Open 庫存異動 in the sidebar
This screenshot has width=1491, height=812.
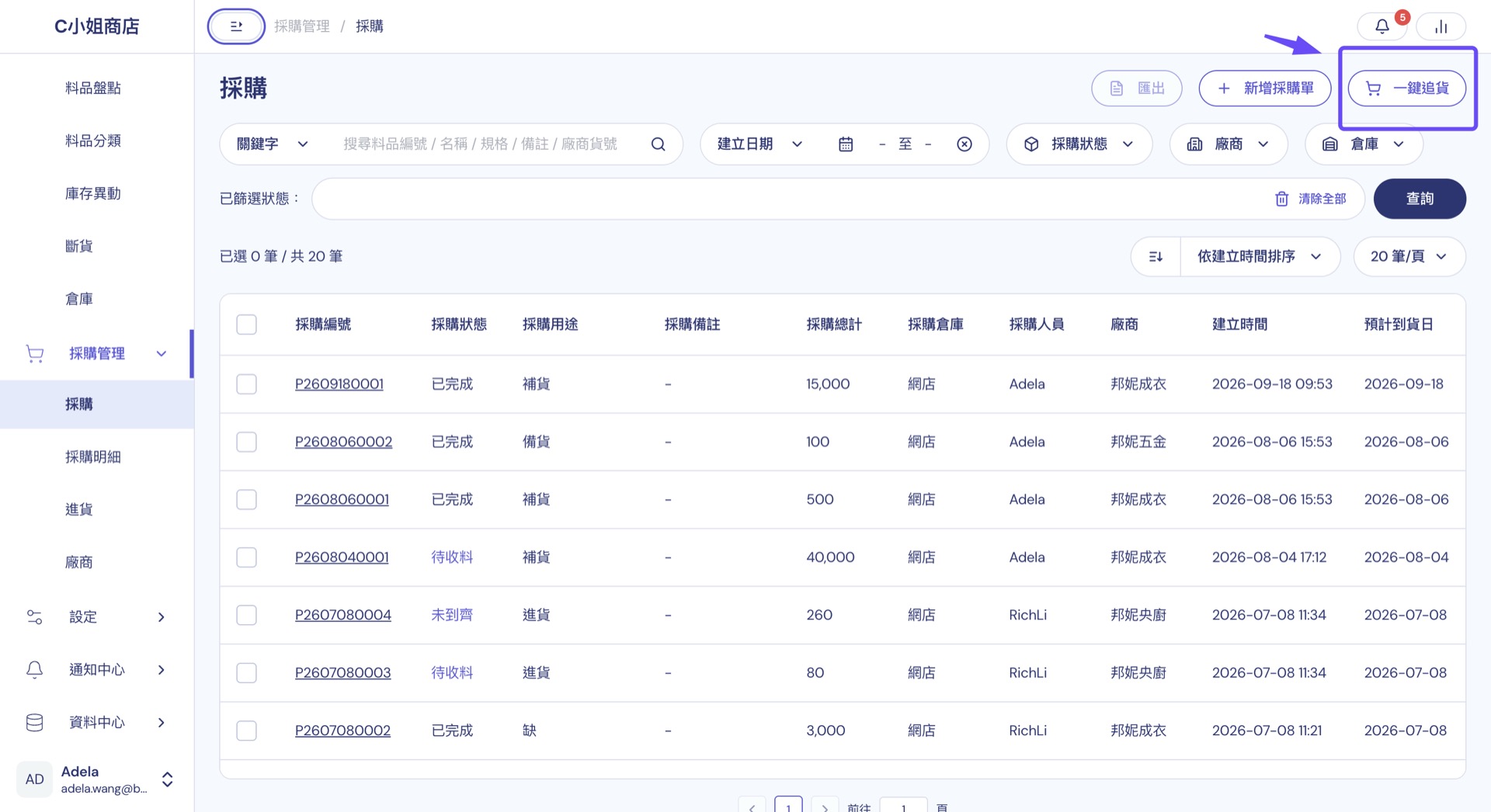click(93, 193)
